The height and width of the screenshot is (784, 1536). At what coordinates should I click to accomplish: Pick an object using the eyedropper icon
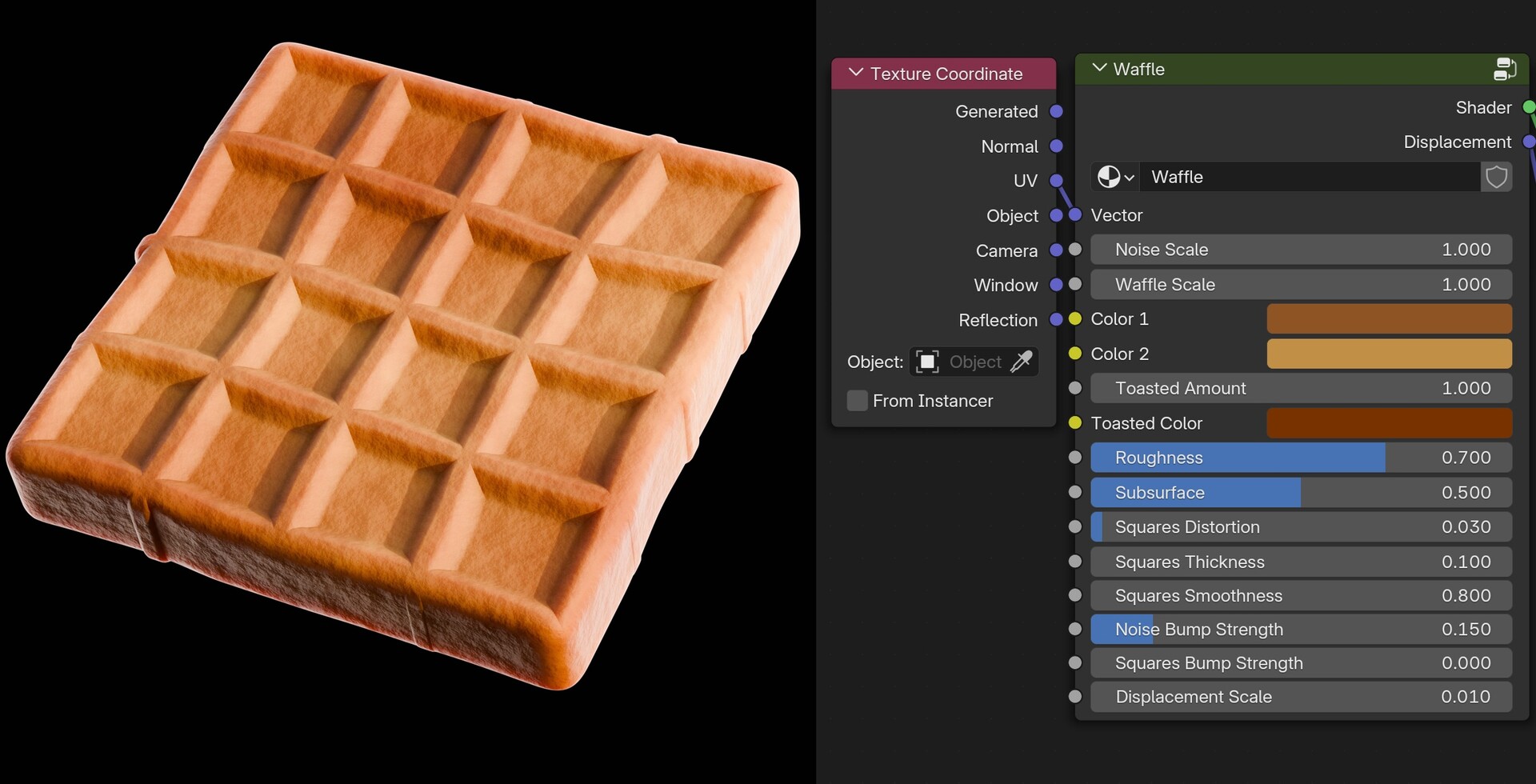[x=1023, y=362]
